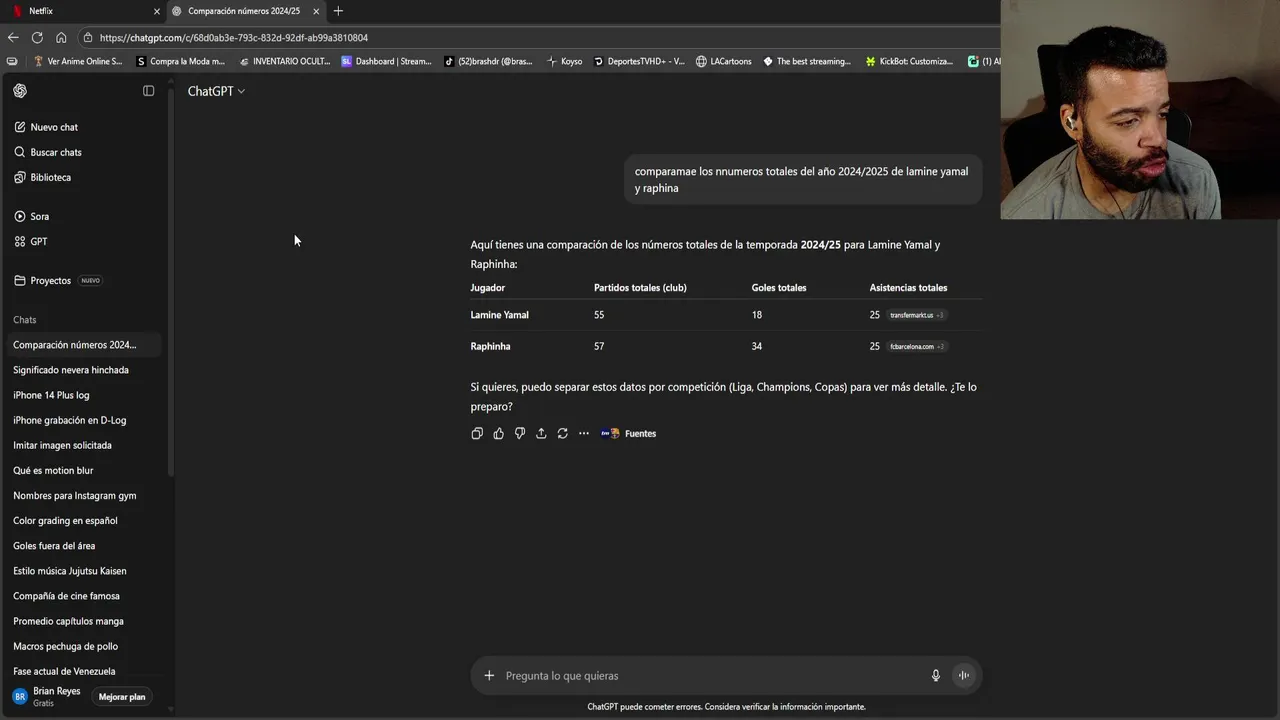Click the Sora play icon
The image size is (1280, 720).
point(20,216)
